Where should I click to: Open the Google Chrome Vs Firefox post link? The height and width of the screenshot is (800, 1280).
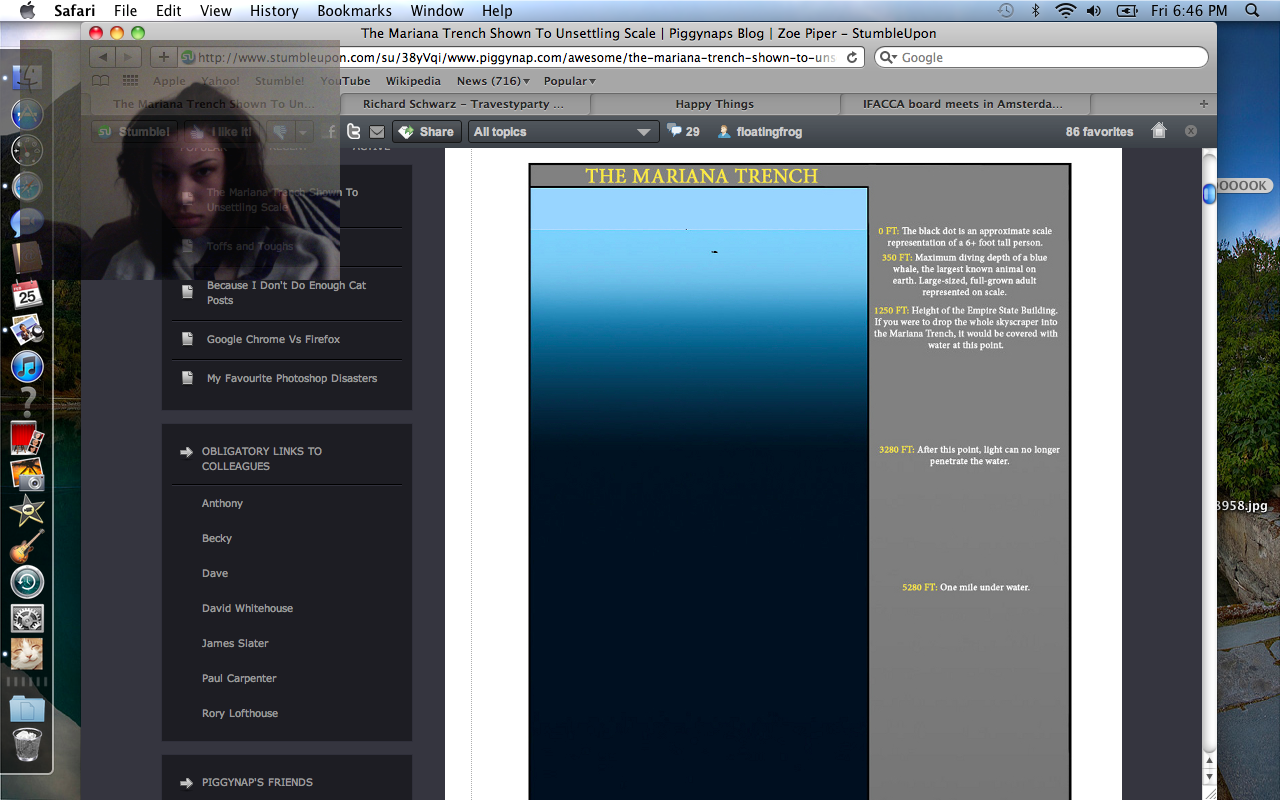[x=273, y=339]
